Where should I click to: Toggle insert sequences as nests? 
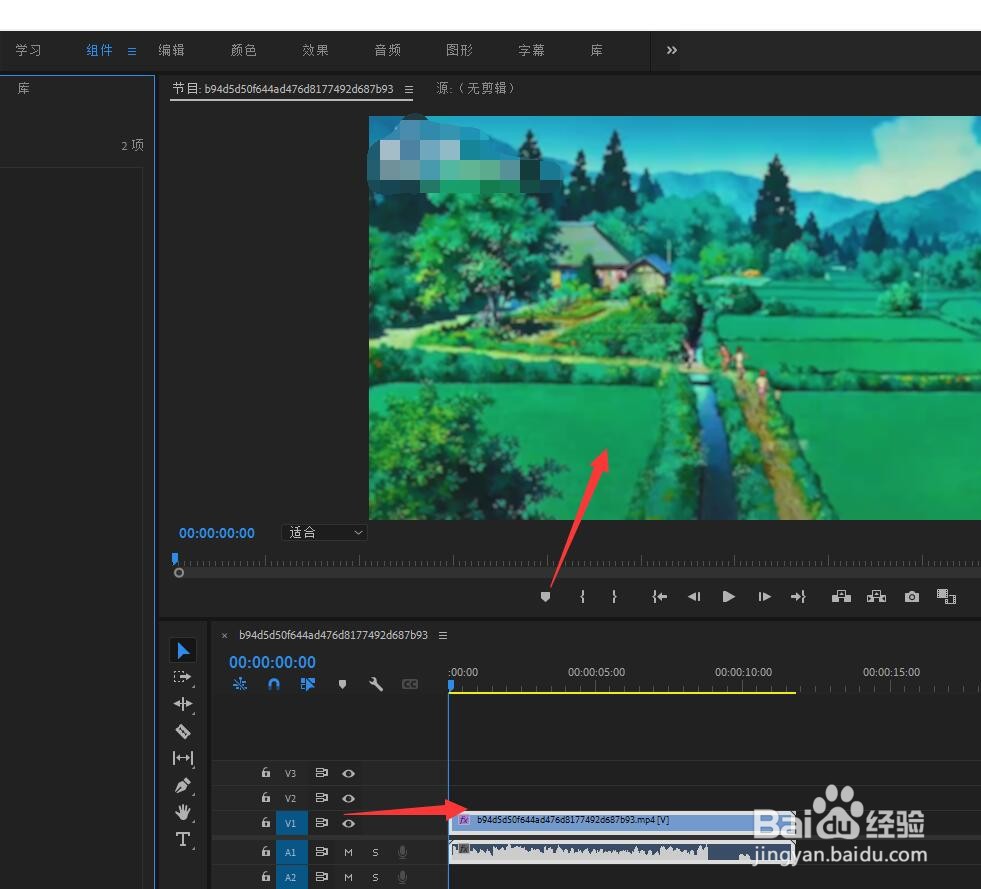(240, 684)
